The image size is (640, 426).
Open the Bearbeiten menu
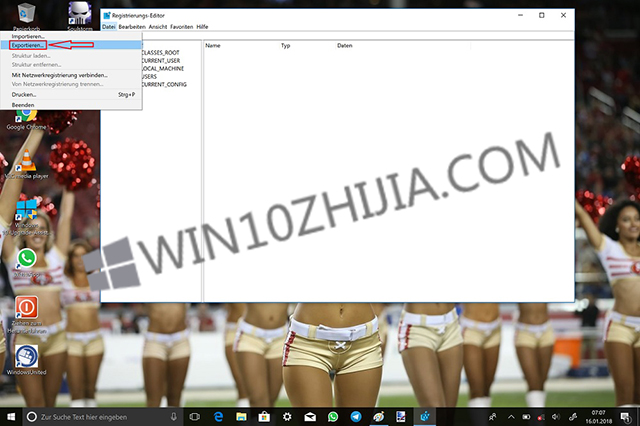click(132, 27)
